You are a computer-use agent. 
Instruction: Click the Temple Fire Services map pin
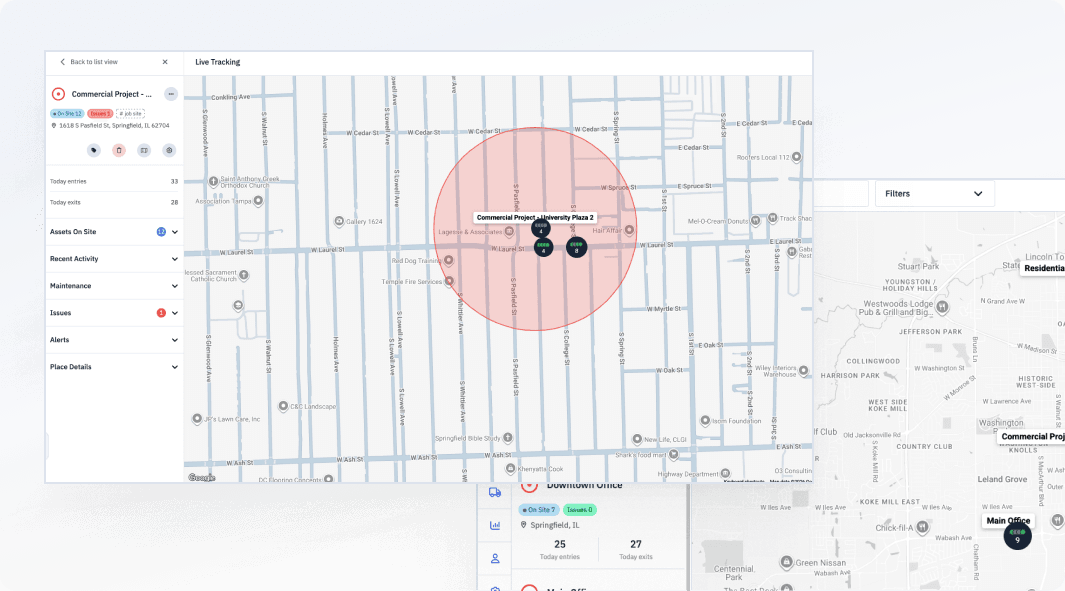tap(449, 281)
